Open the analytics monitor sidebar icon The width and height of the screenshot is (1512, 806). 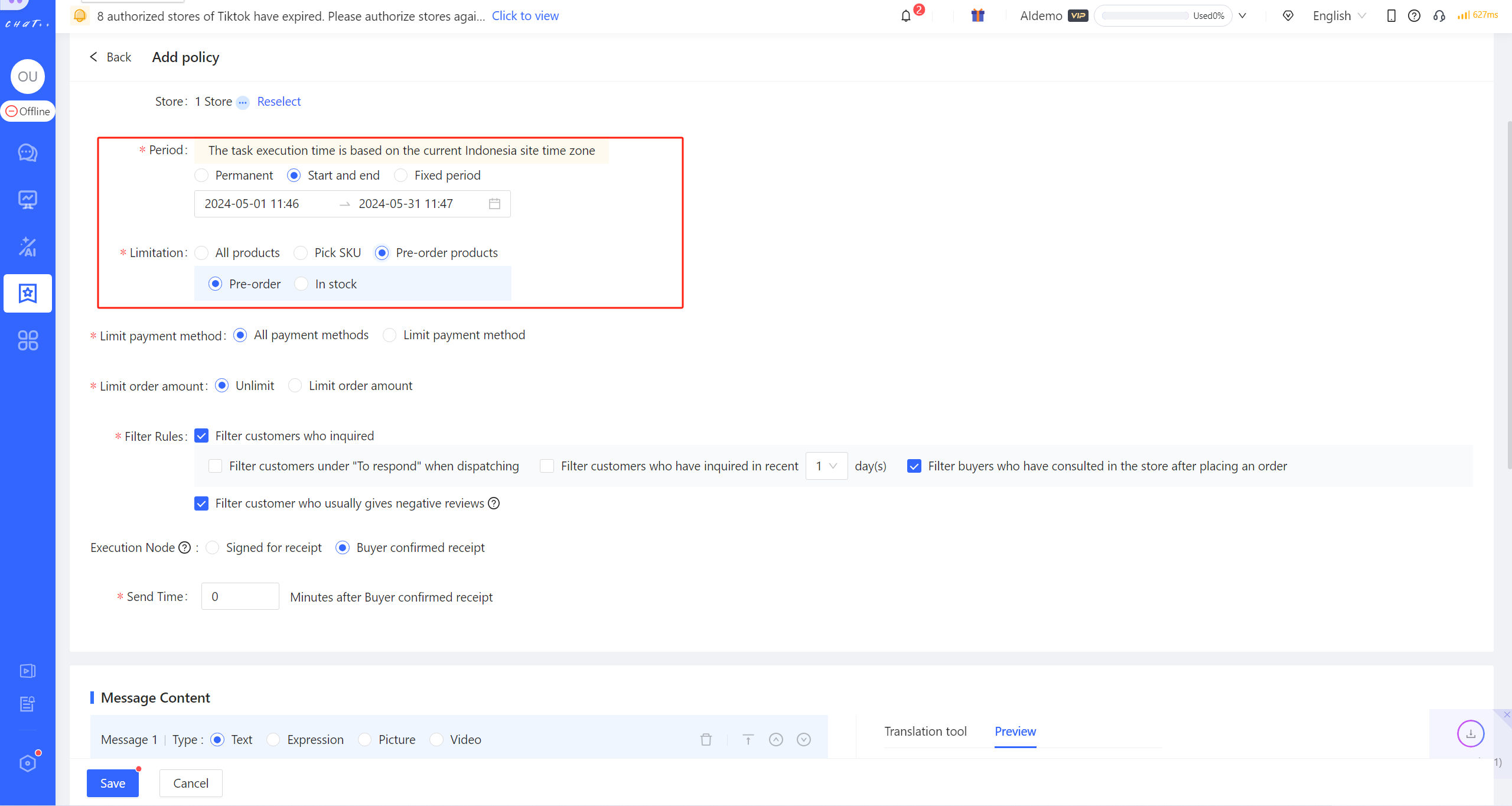coord(28,200)
